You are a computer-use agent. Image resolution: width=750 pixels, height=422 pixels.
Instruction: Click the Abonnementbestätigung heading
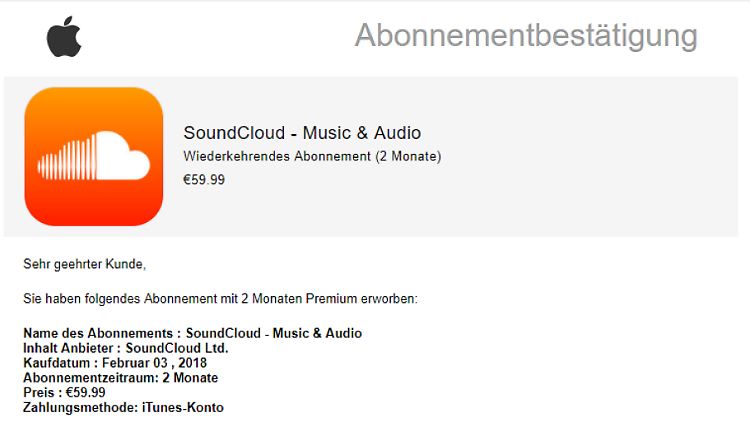coord(525,36)
